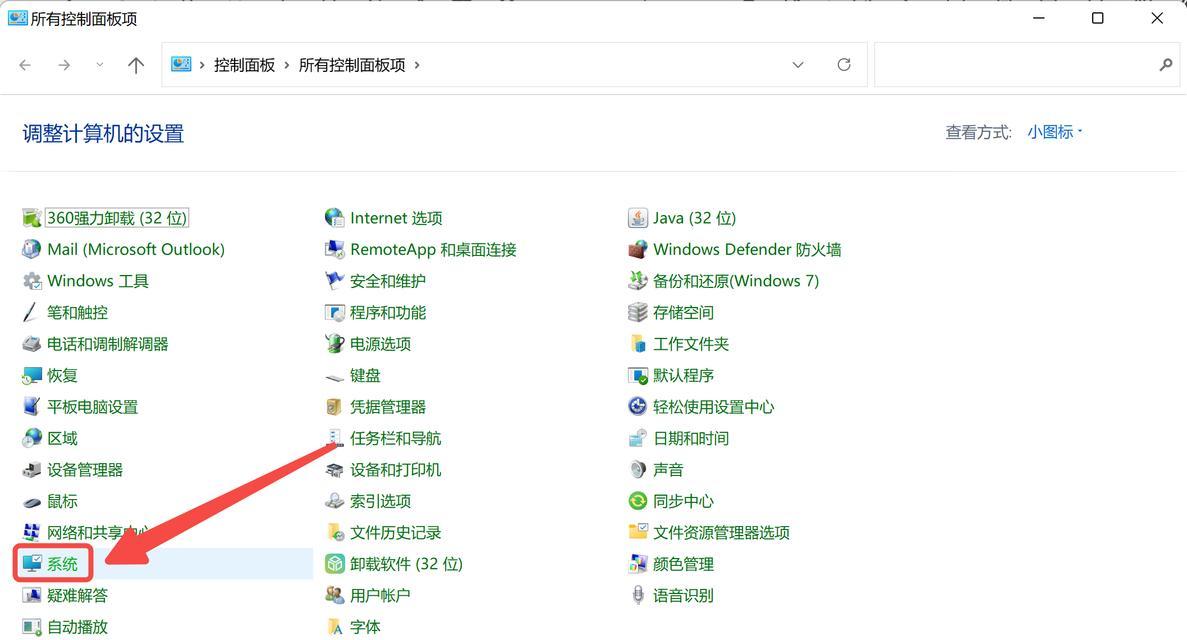Image resolution: width=1187 pixels, height=640 pixels.
Task: Click the 疑难解答 icon
Action: pos(31,595)
